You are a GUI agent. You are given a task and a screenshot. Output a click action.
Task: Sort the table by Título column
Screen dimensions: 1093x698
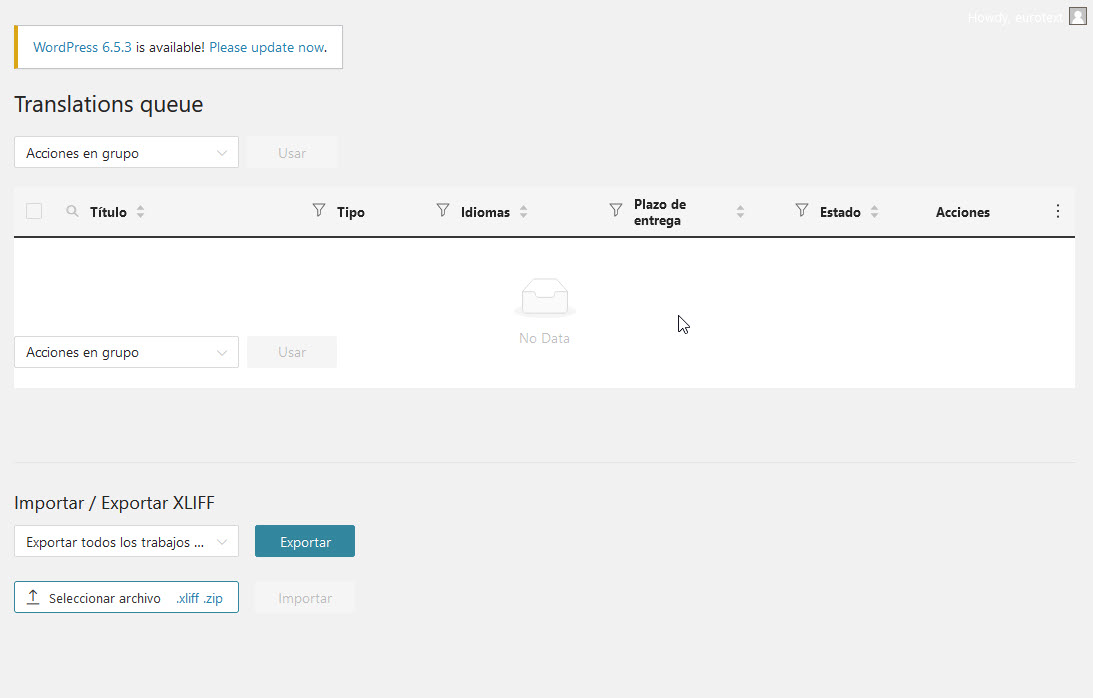[140, 212]
